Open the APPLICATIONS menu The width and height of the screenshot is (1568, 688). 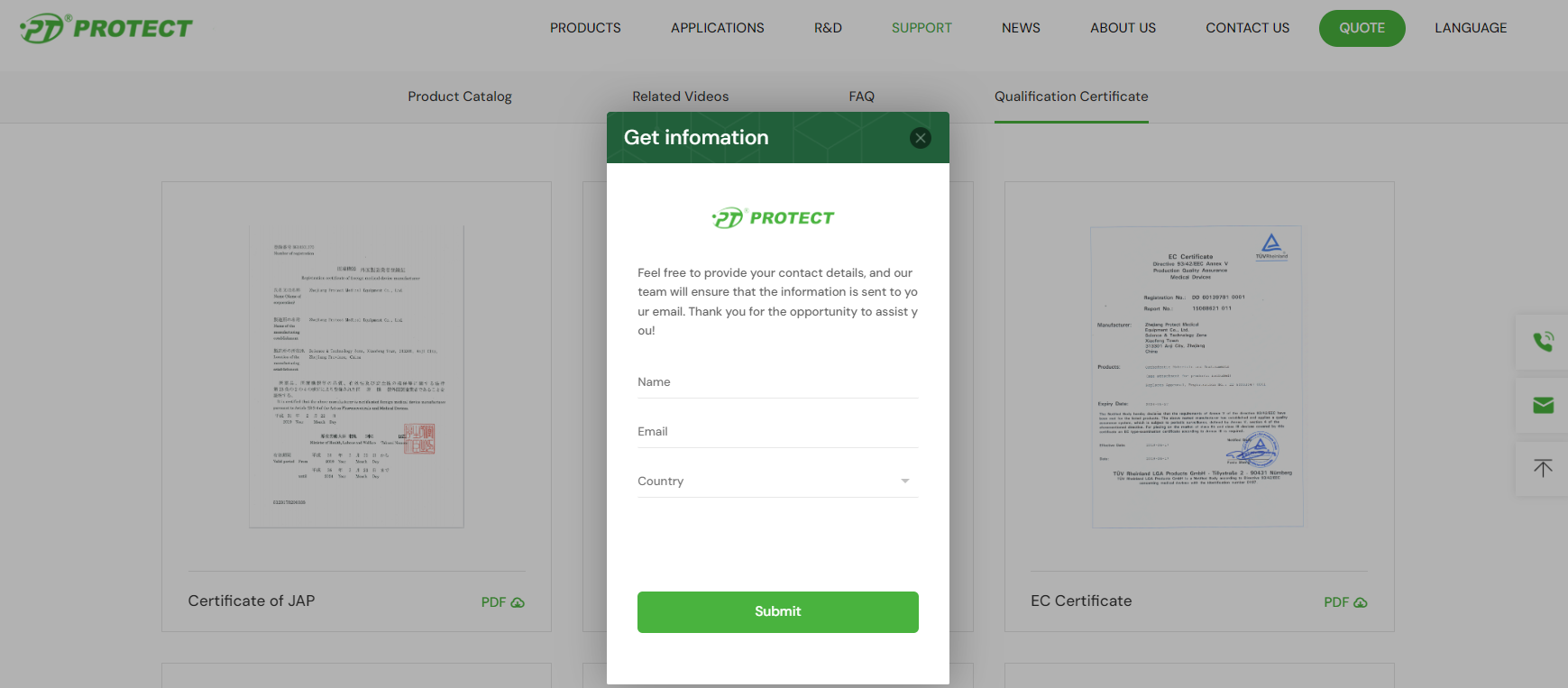[x=717, y=28]
